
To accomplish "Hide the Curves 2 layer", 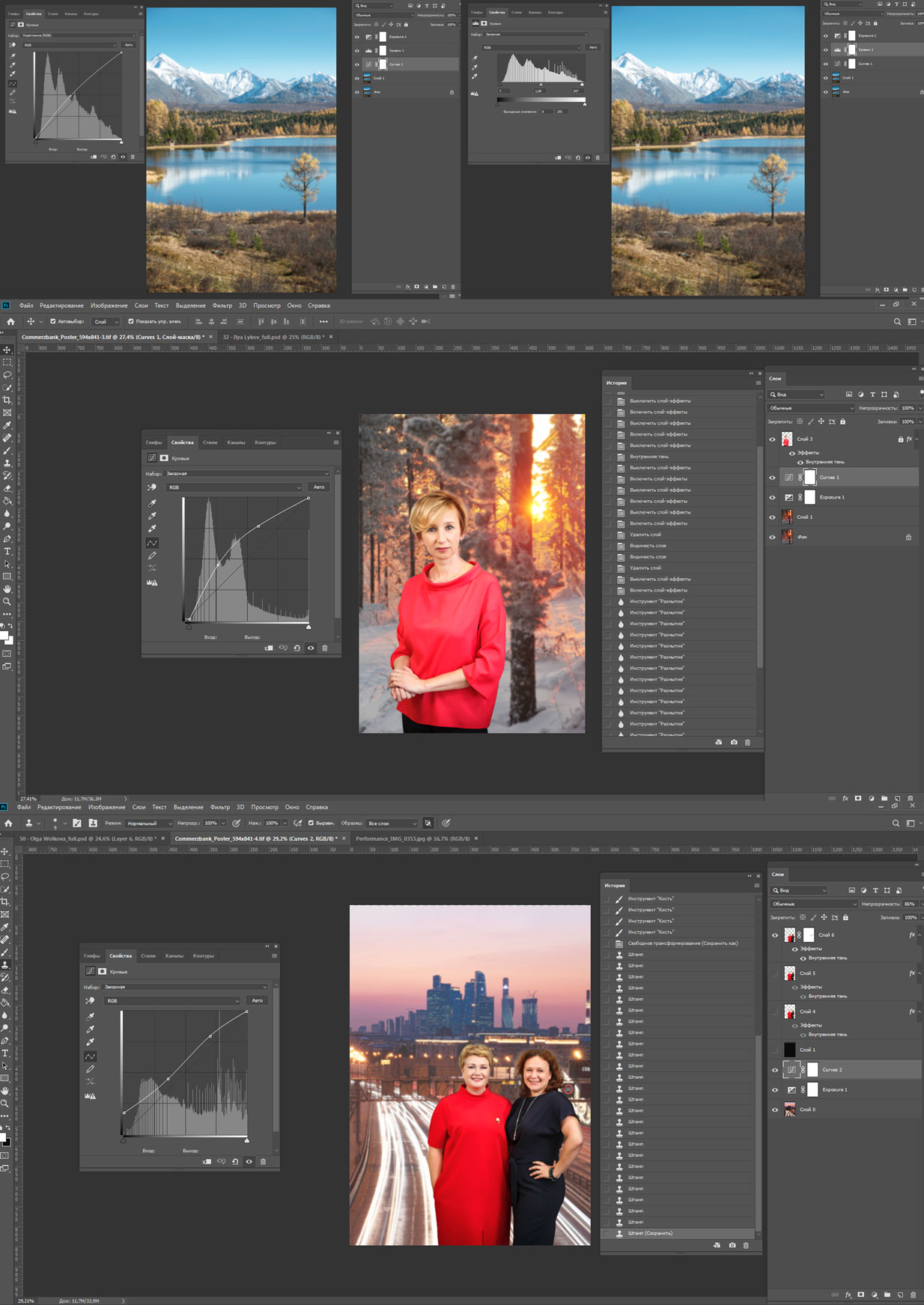I will 775,1070.
